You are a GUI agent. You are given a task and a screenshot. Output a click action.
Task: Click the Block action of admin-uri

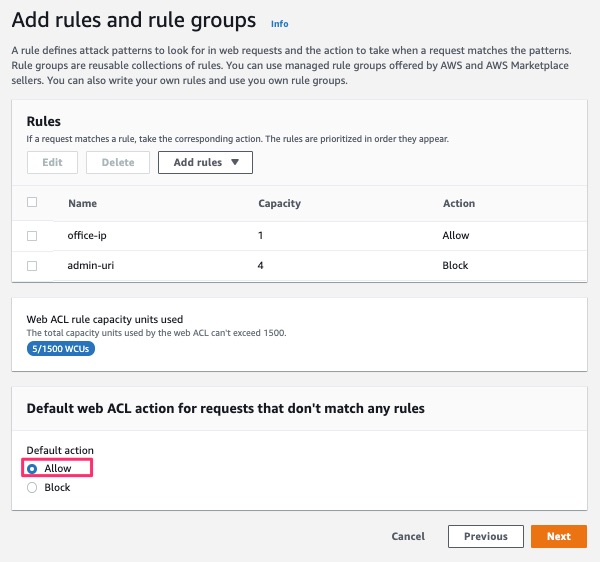455,265
